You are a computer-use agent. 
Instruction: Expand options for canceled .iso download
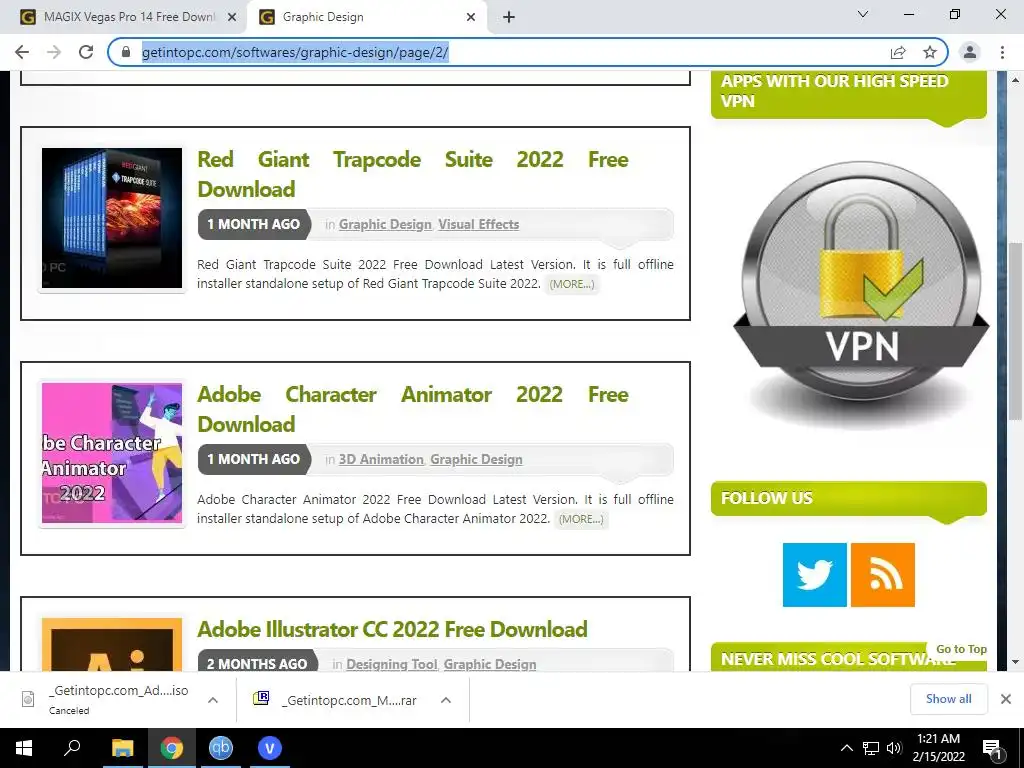[213, 700]
